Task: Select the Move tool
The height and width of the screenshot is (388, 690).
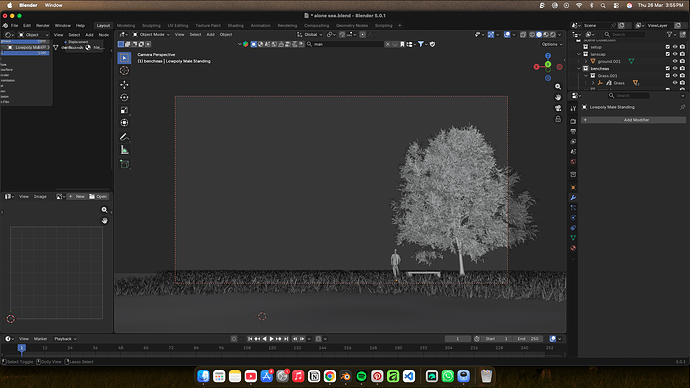Action: pos(125,85)
